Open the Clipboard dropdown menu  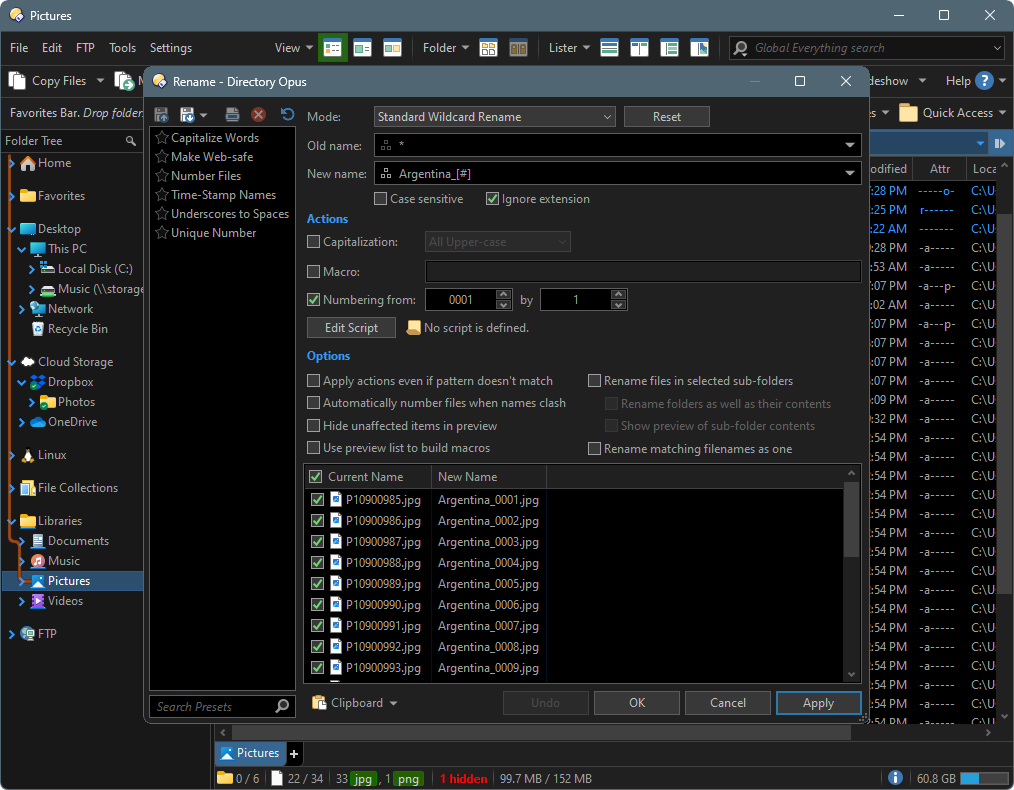[x=355, y=703]
